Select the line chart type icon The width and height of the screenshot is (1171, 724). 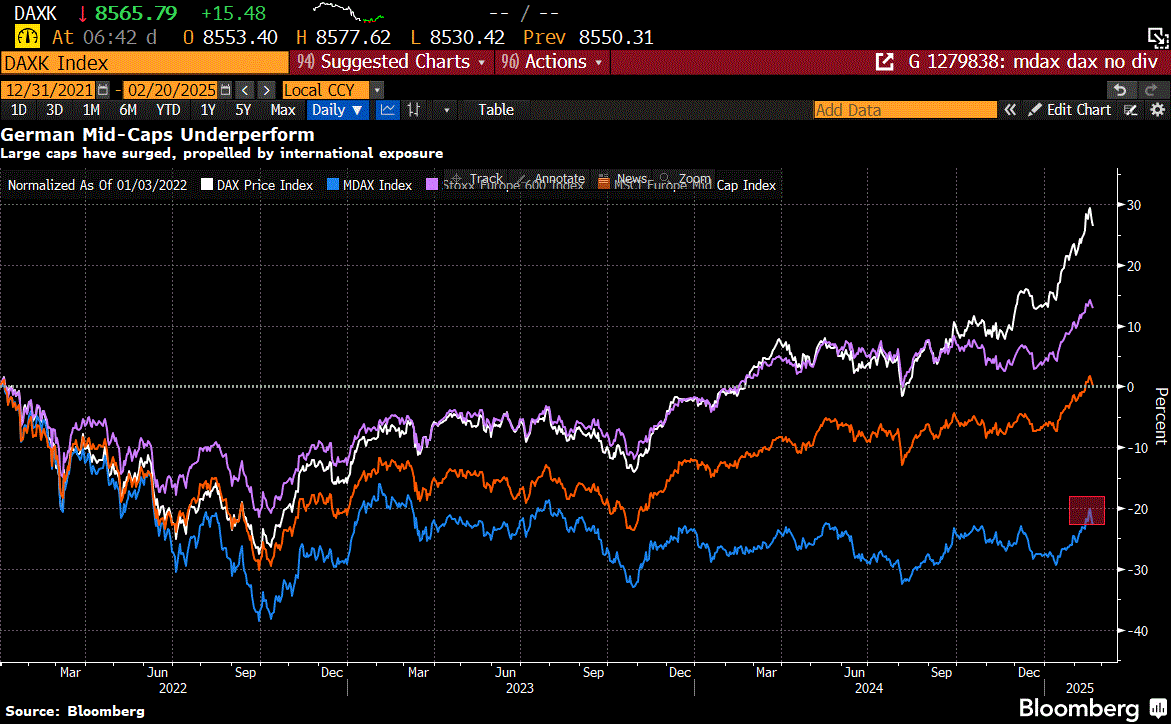tap(388, 110)
